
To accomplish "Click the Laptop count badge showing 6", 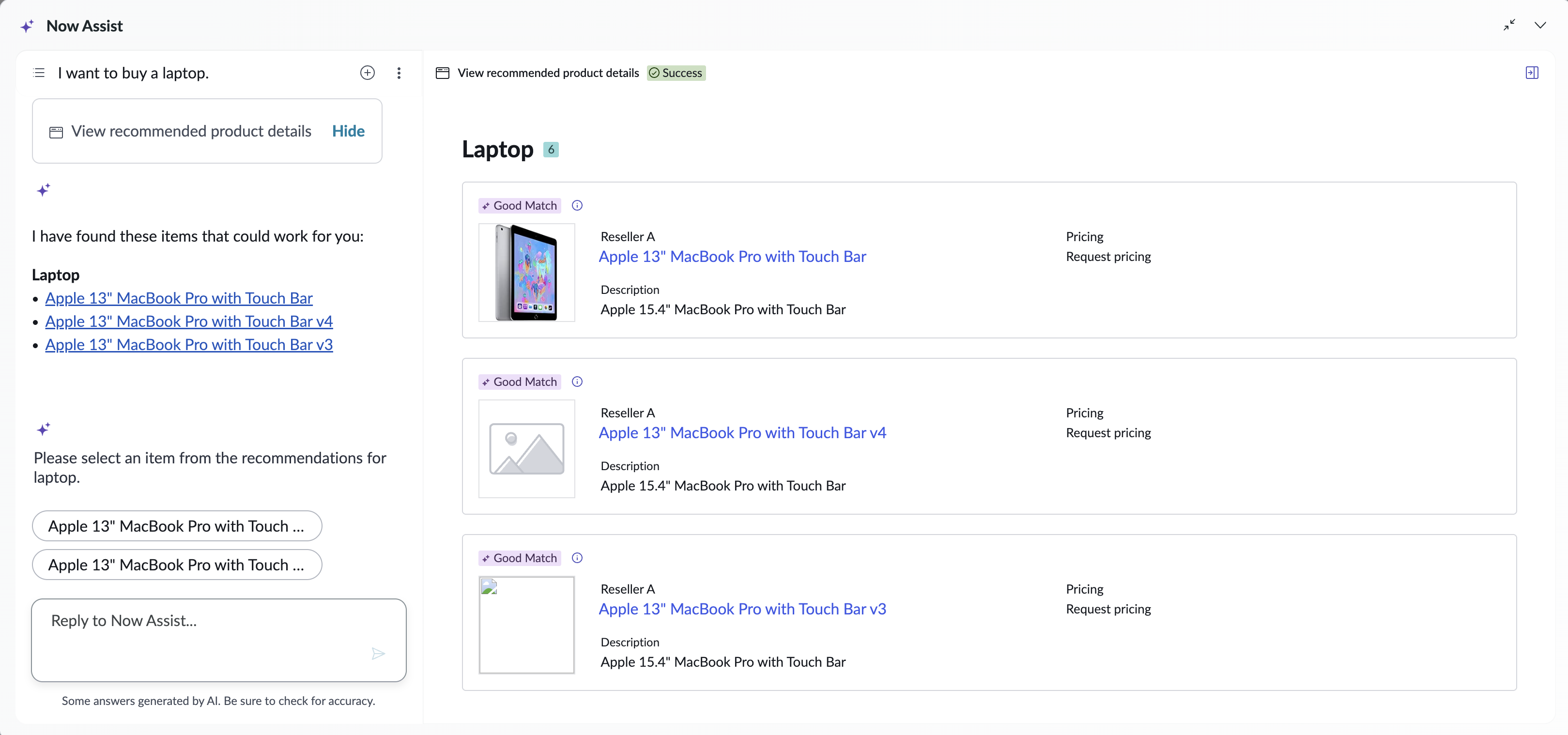I will pos(551,150).
